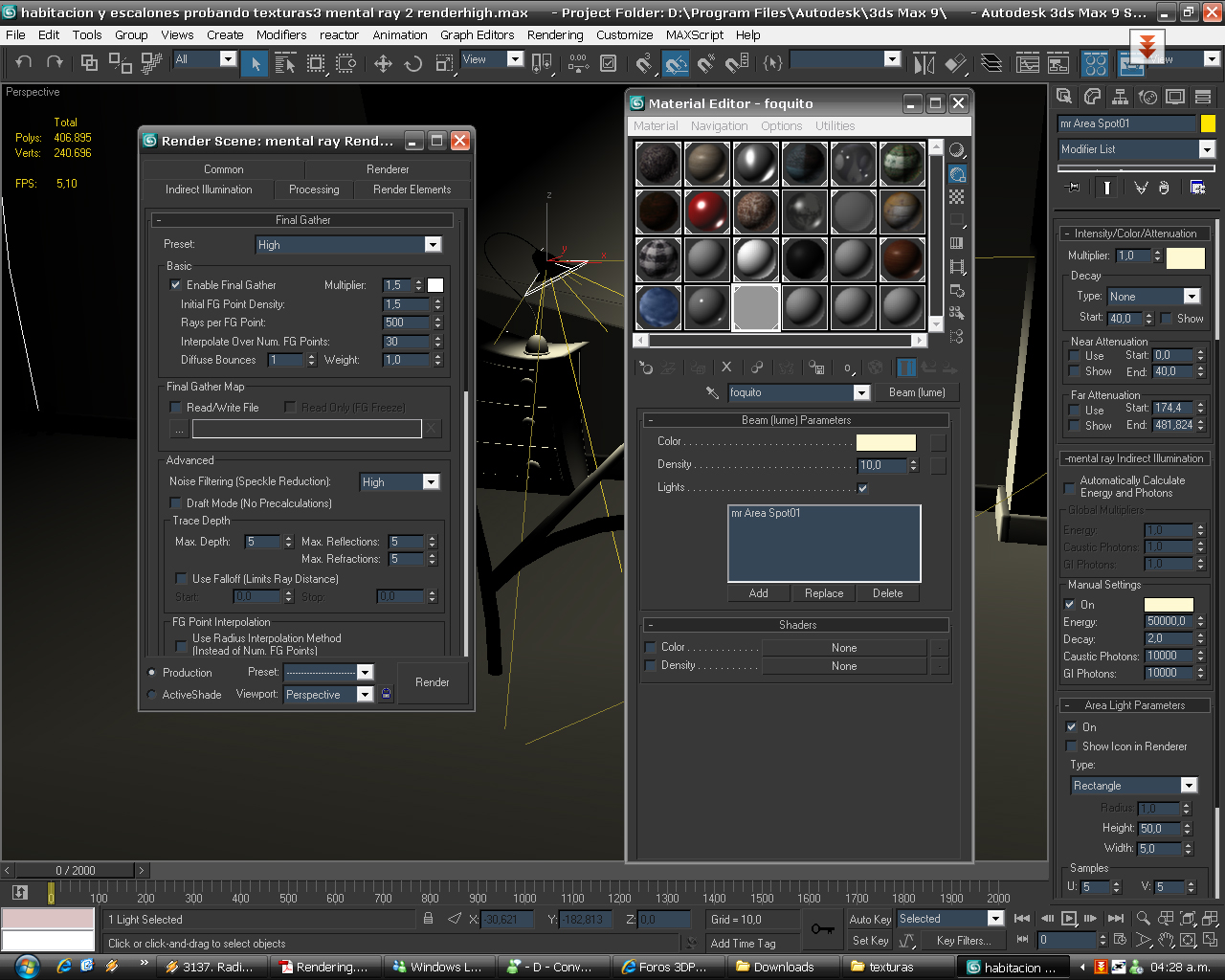Click the Render button
Viewport: 1225px width, 980px height.
[433, 682]
